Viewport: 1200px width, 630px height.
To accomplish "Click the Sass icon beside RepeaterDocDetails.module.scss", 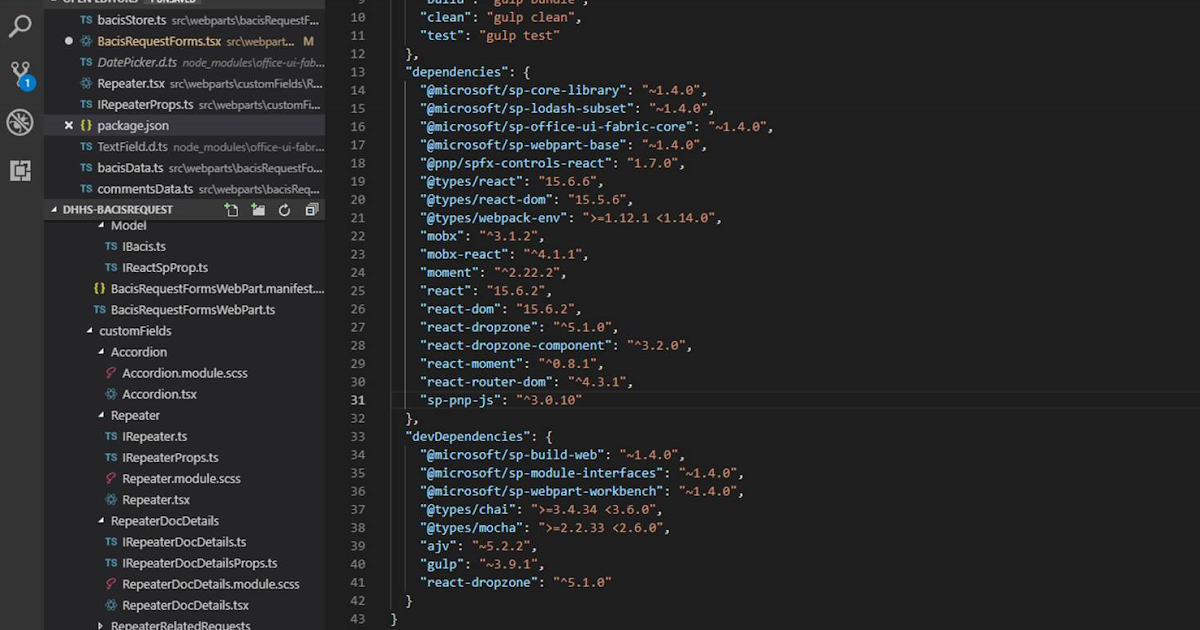I will [x=112, y=584].
